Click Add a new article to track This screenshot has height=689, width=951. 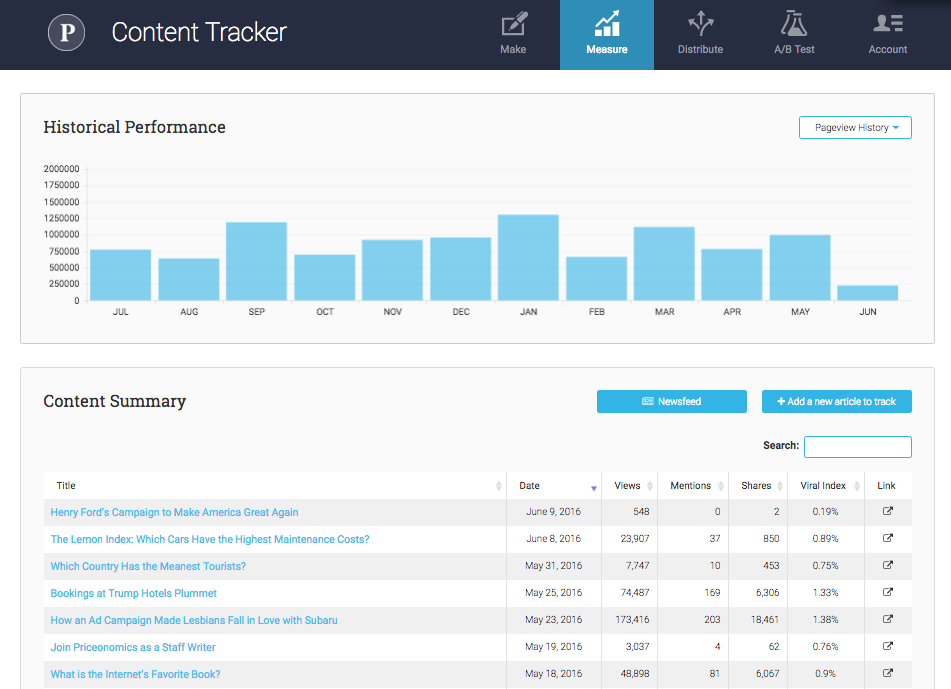(x=836, y=401)
